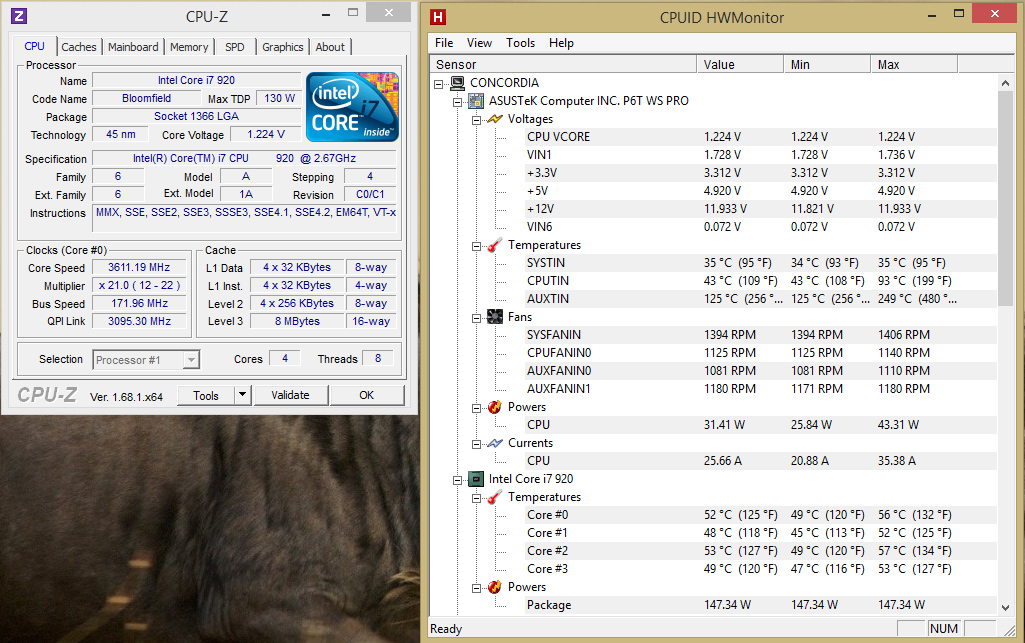Click the HWMonitor red H title icon
This screenshot has width=1025, height=643.
pyautogui.click(x=438, y=17)
